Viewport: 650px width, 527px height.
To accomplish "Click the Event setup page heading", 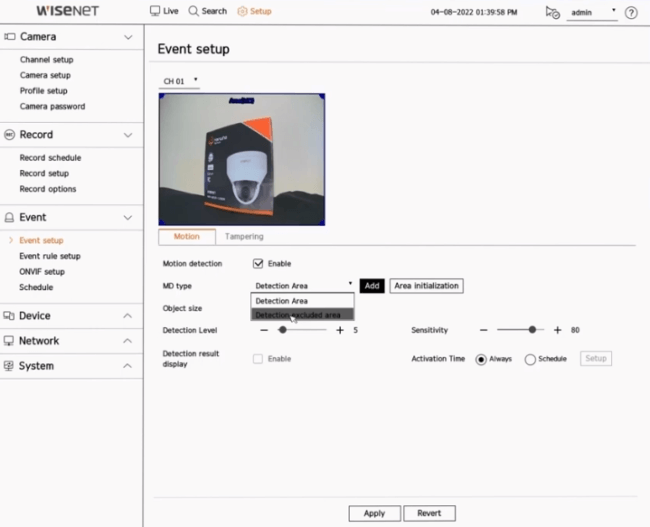I will (x=193, y=49).
